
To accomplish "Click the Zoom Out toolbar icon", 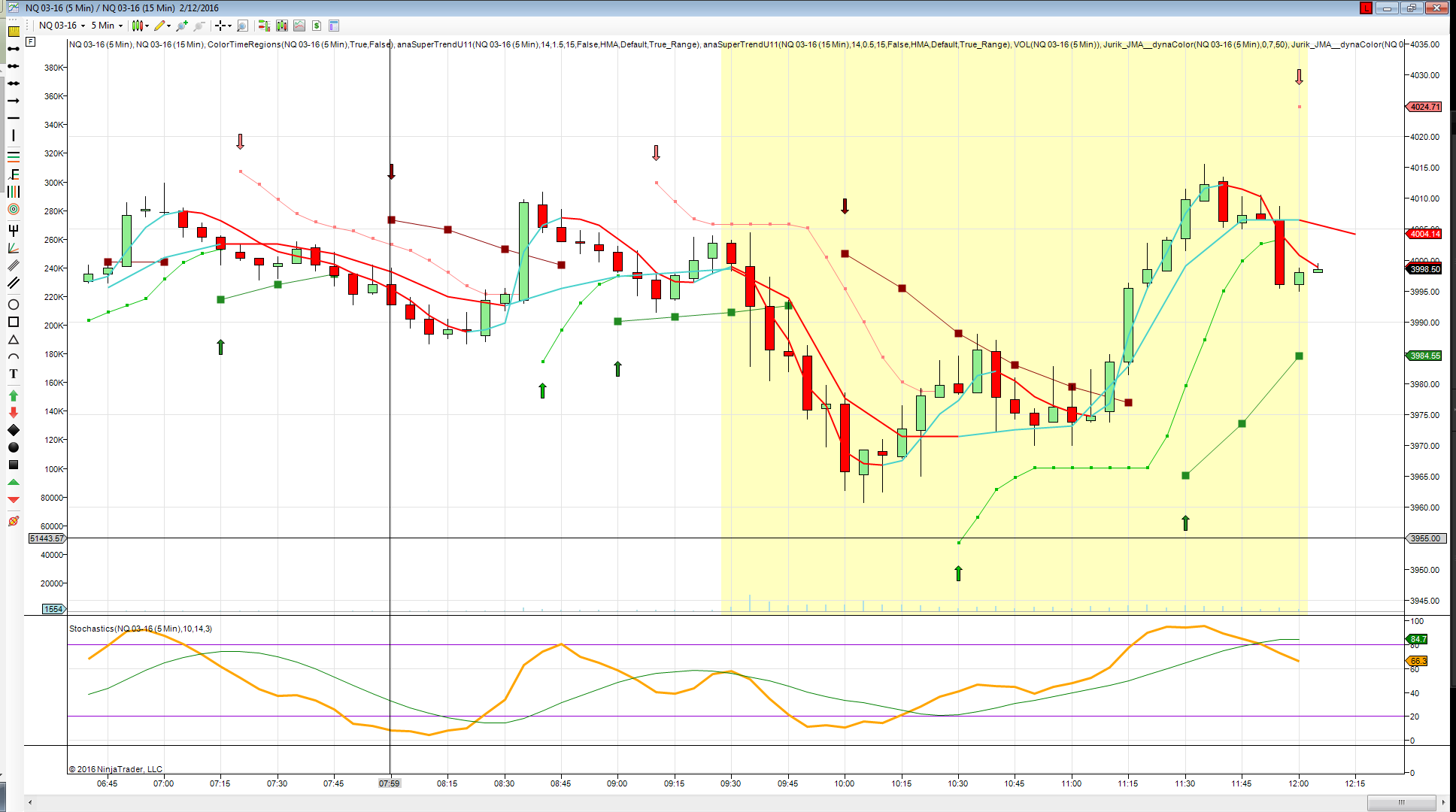I will pyautogui.click(x=199, y=26).
